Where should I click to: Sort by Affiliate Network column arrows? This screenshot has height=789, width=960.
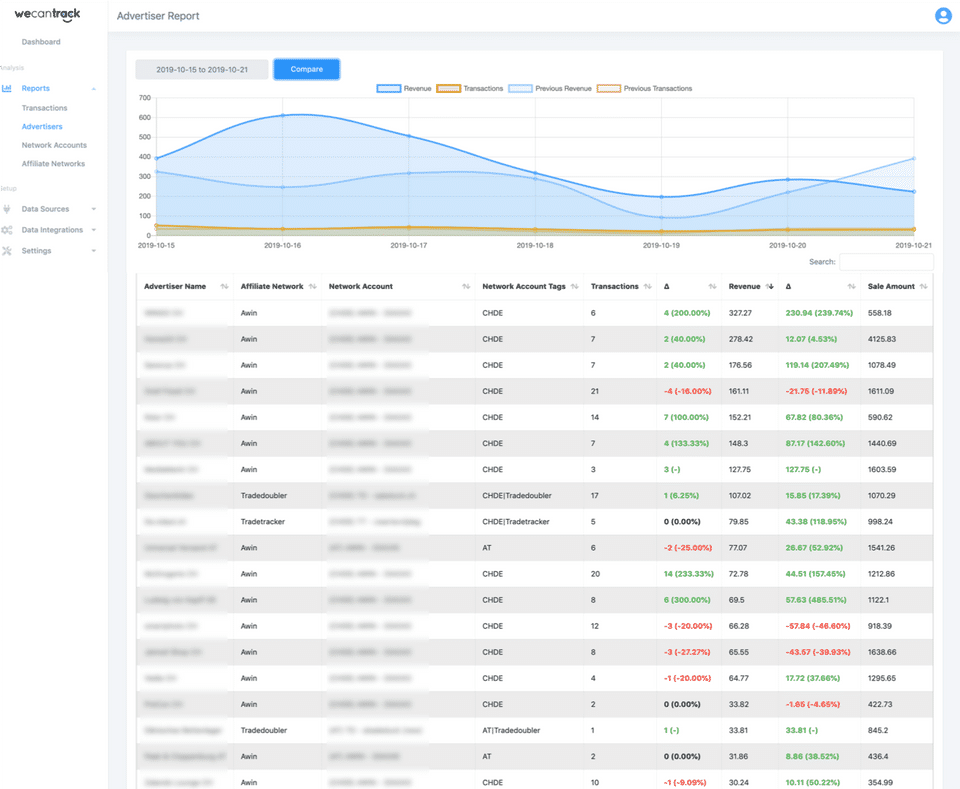point(313,286)
